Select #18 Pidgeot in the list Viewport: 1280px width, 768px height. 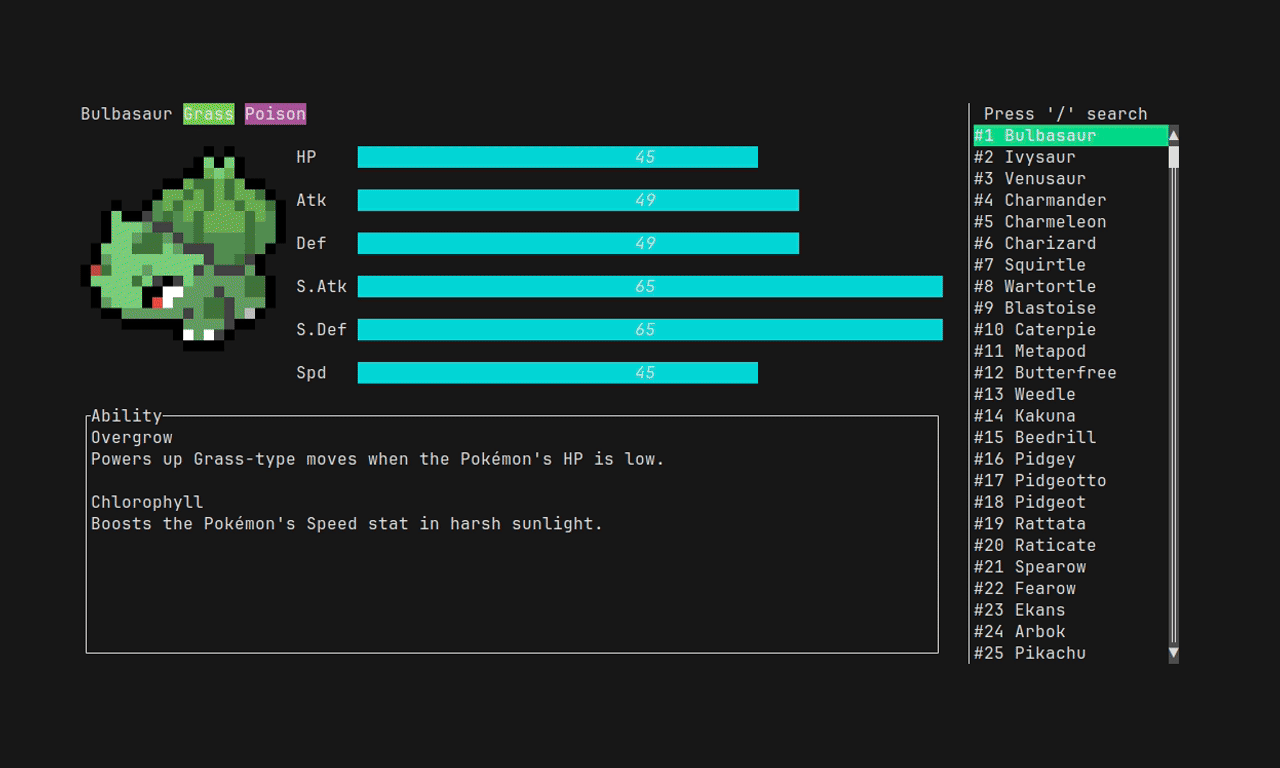1071,502
